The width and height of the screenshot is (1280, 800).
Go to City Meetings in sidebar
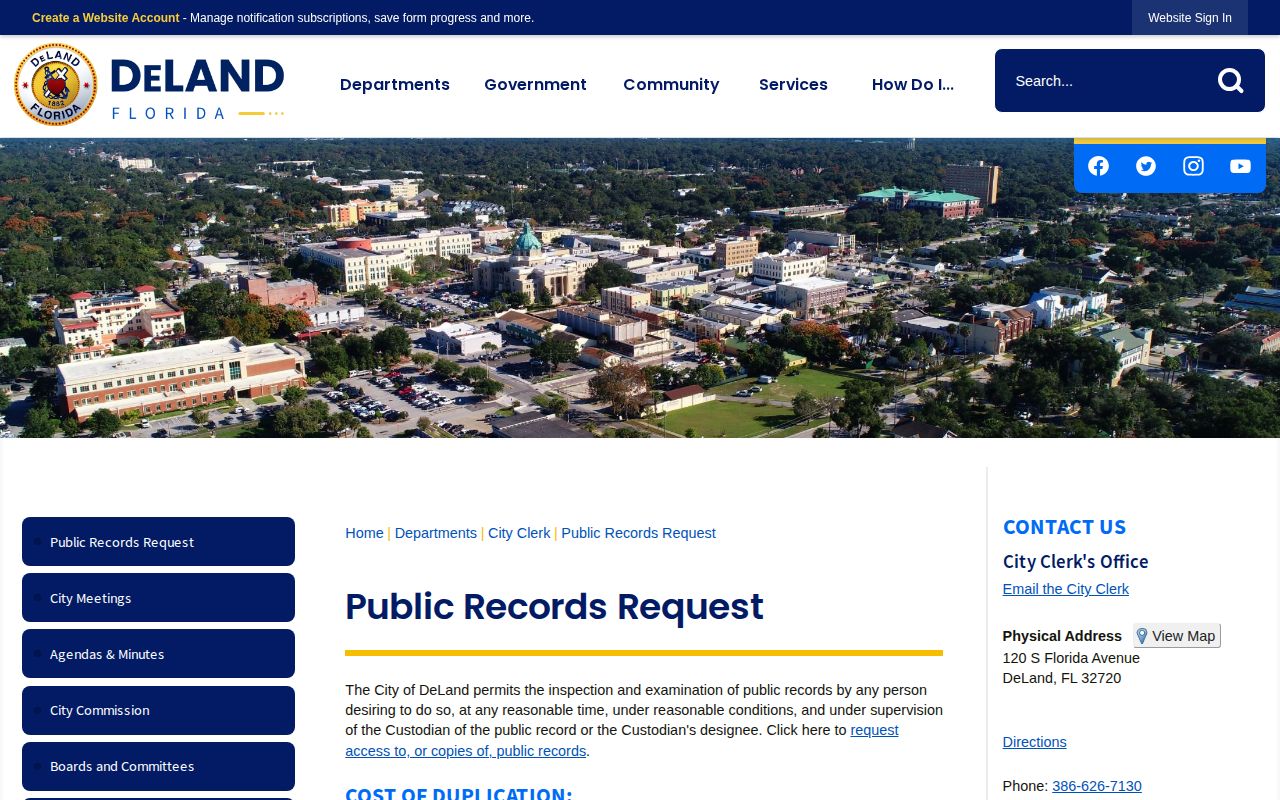158,598
